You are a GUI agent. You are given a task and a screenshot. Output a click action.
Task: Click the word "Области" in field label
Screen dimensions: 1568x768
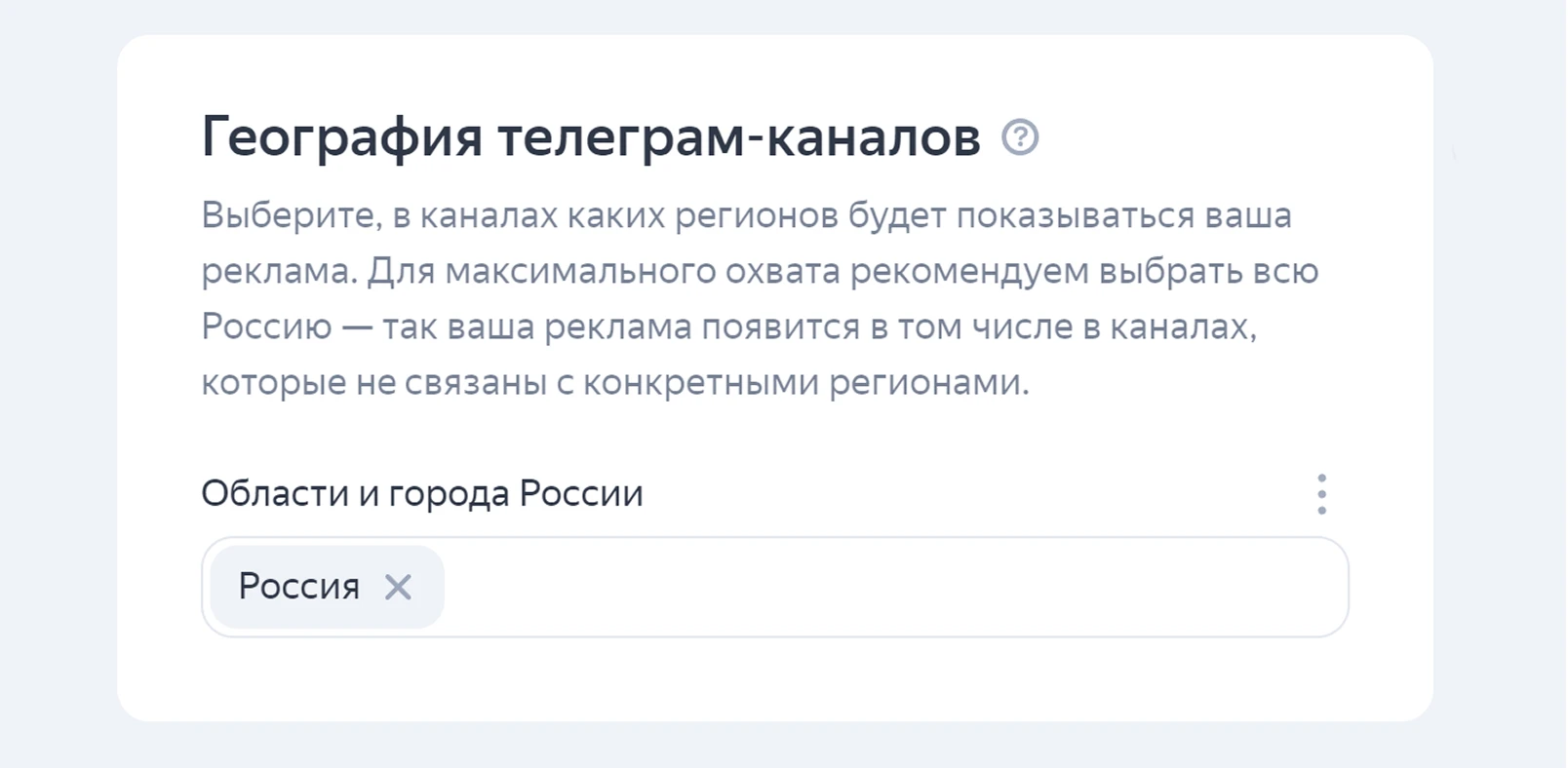[274, 494]
